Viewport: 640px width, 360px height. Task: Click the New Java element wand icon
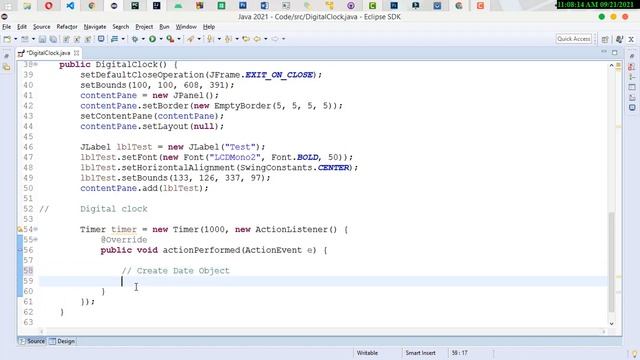[191, 39]
